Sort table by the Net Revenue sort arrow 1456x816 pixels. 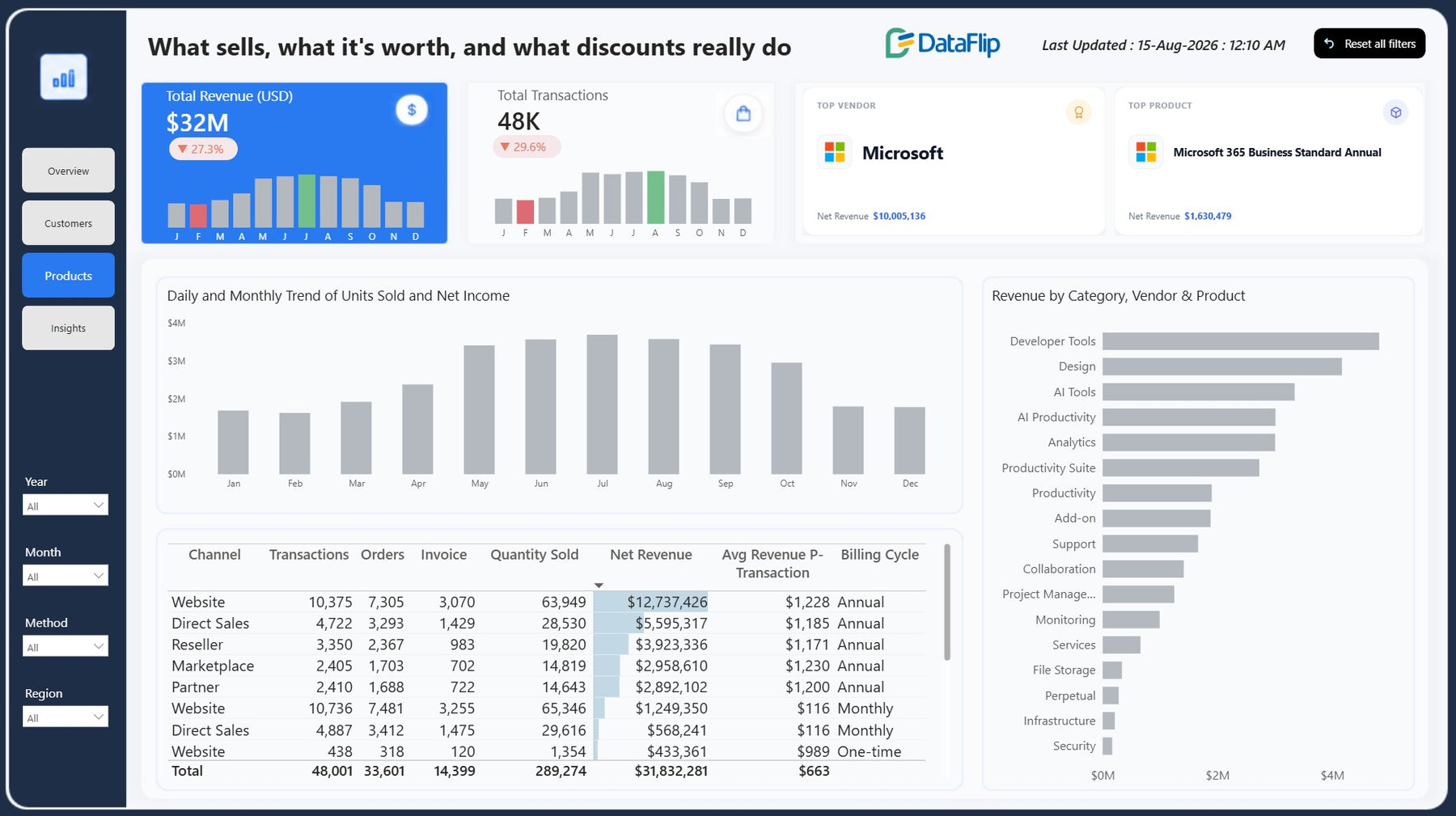(x=599, y=585)
